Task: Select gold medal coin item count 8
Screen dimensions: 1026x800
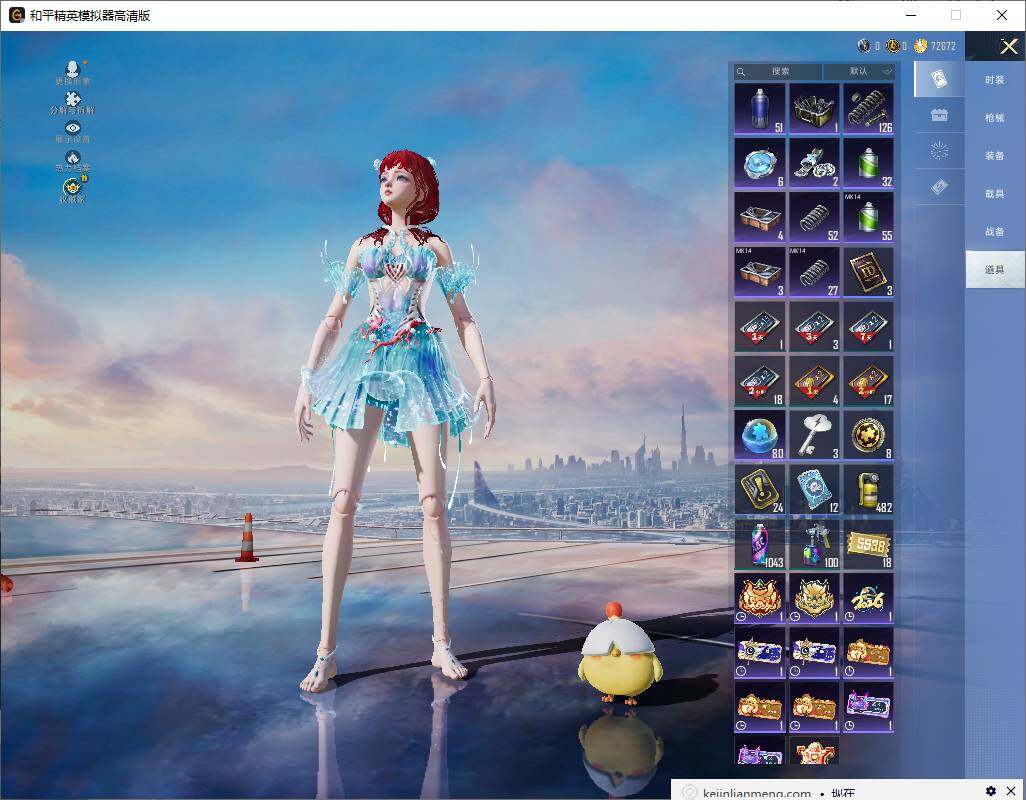Action: [868, 436]
